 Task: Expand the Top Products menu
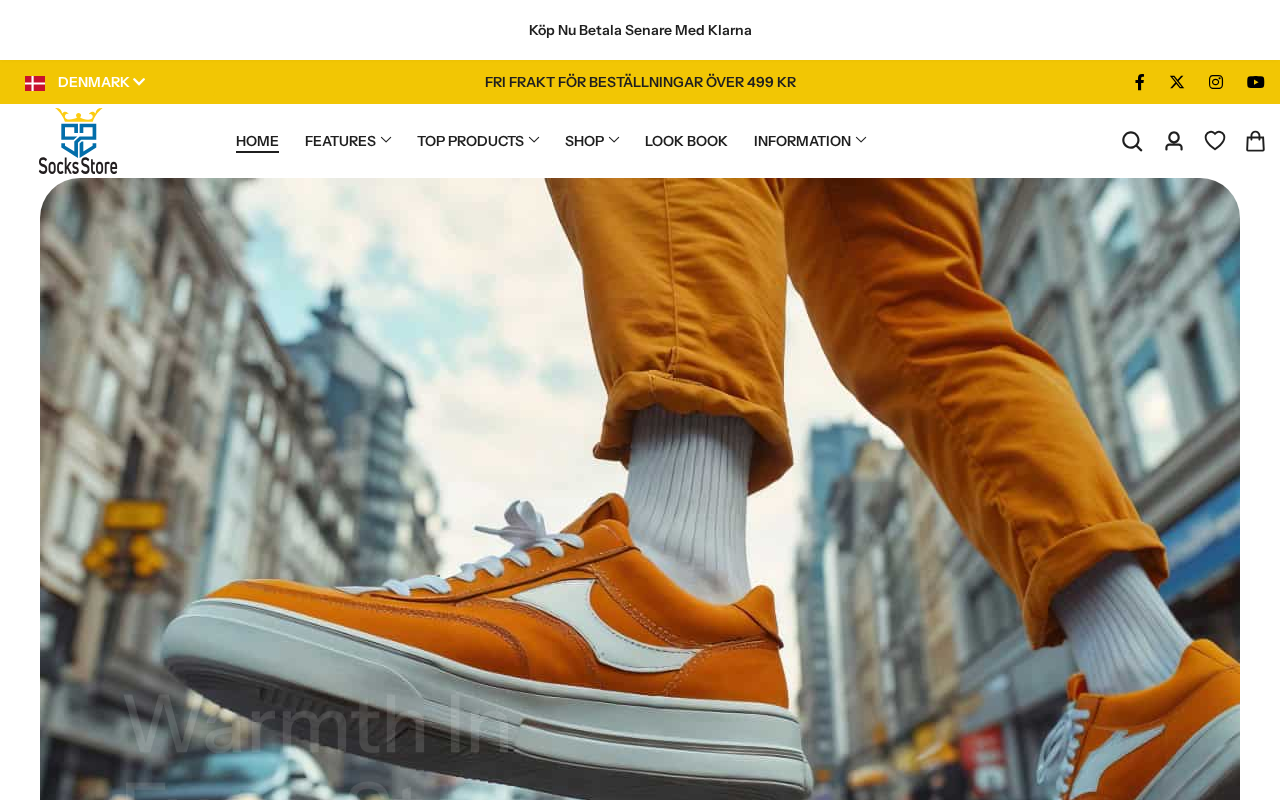[x=478, y=141]
